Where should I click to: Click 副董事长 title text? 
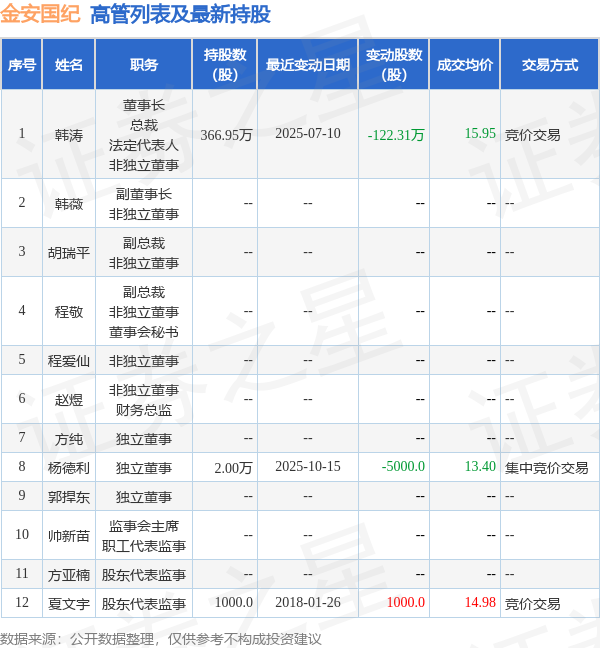pos(143,194)
